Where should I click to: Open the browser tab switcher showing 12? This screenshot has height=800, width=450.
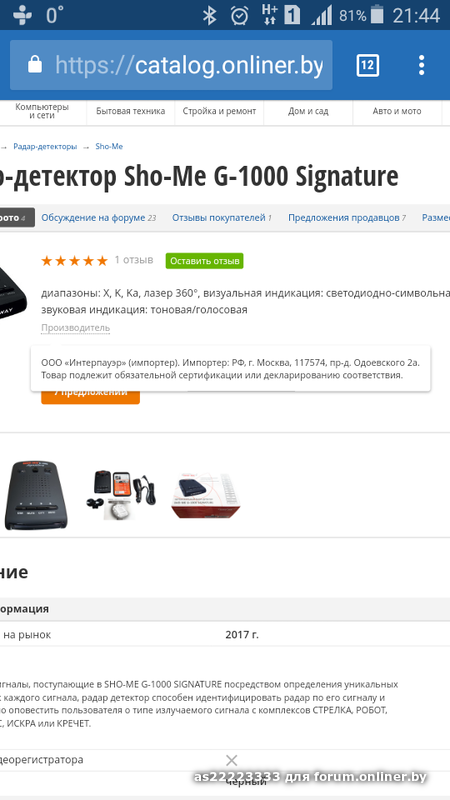tap(367, 65)
